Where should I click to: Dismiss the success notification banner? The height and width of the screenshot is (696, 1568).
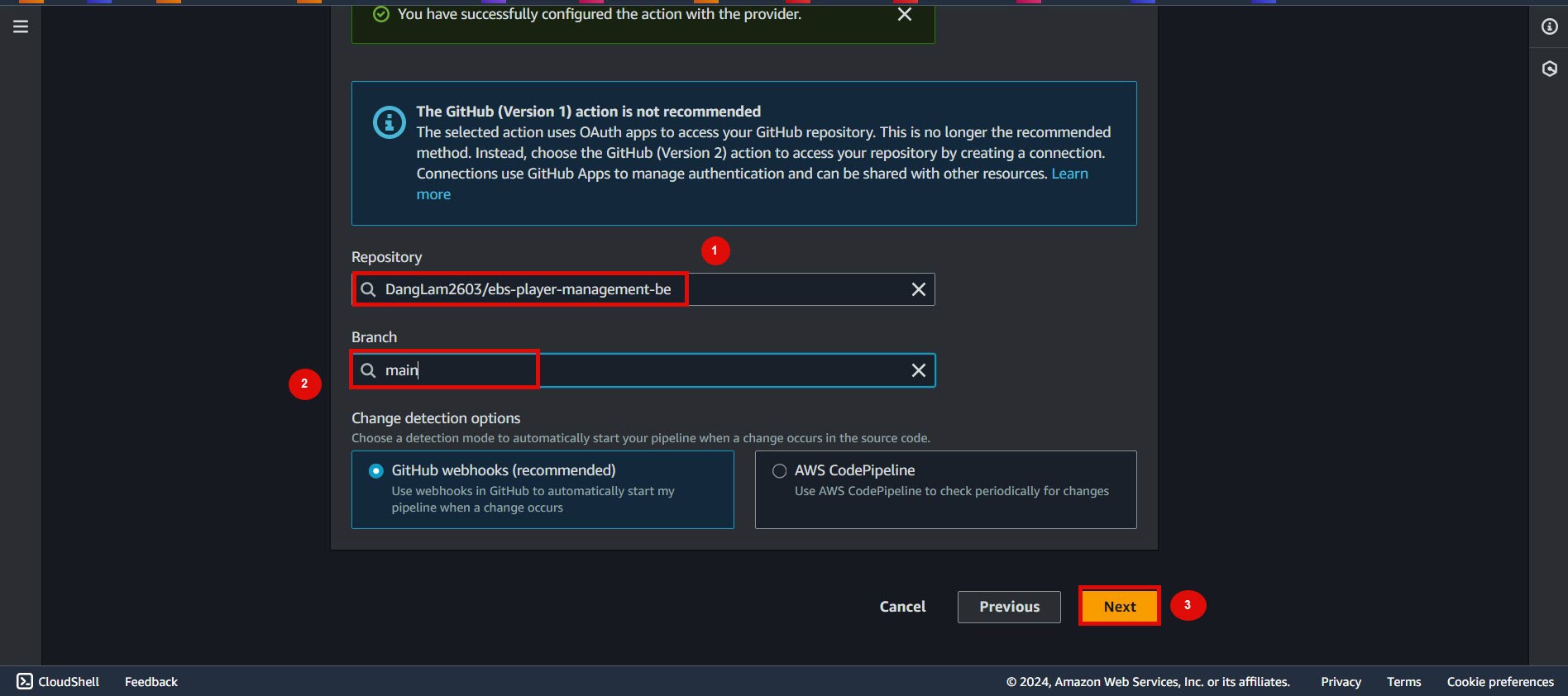(905, 14)
